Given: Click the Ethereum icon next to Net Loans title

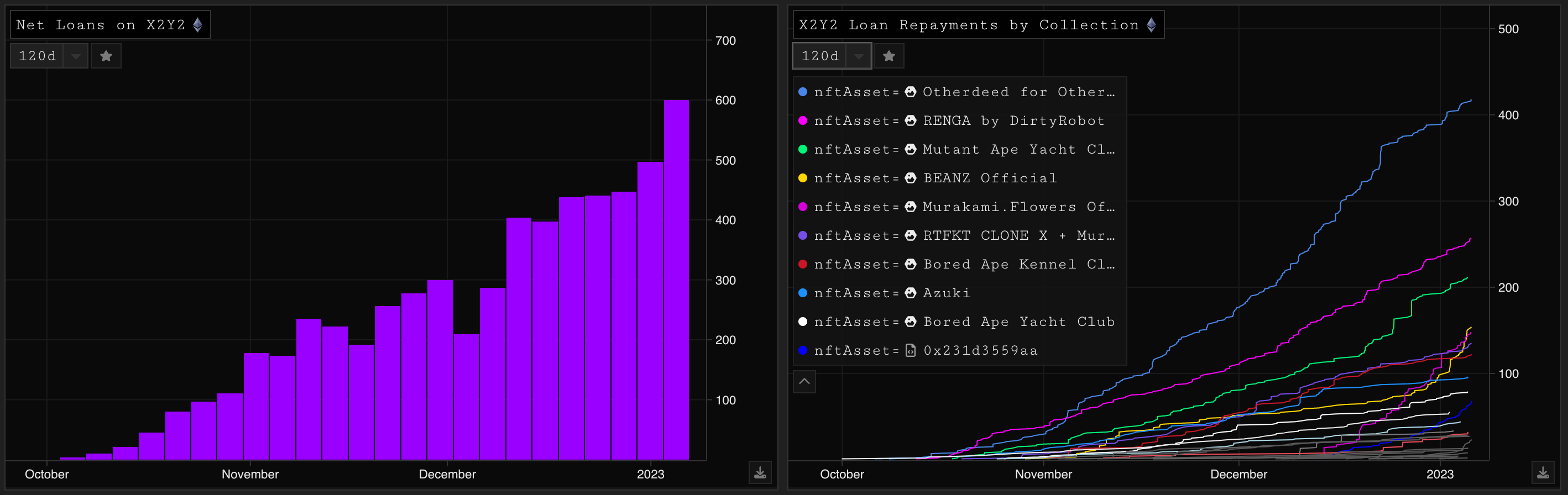Looking at the screenshot, I should click(197, 25).
